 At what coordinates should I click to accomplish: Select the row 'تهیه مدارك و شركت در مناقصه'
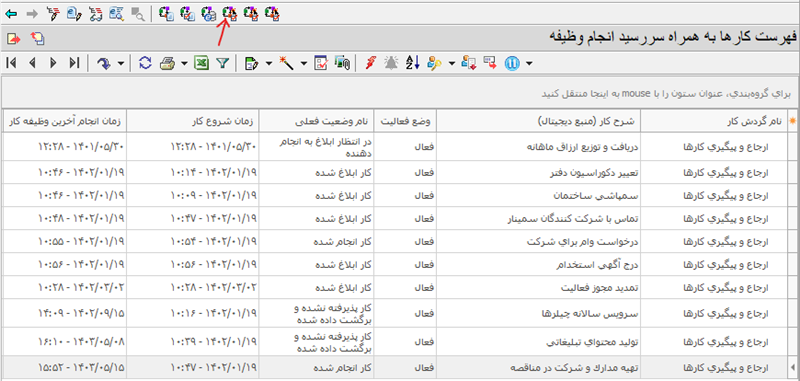click(x=399, y=366)
